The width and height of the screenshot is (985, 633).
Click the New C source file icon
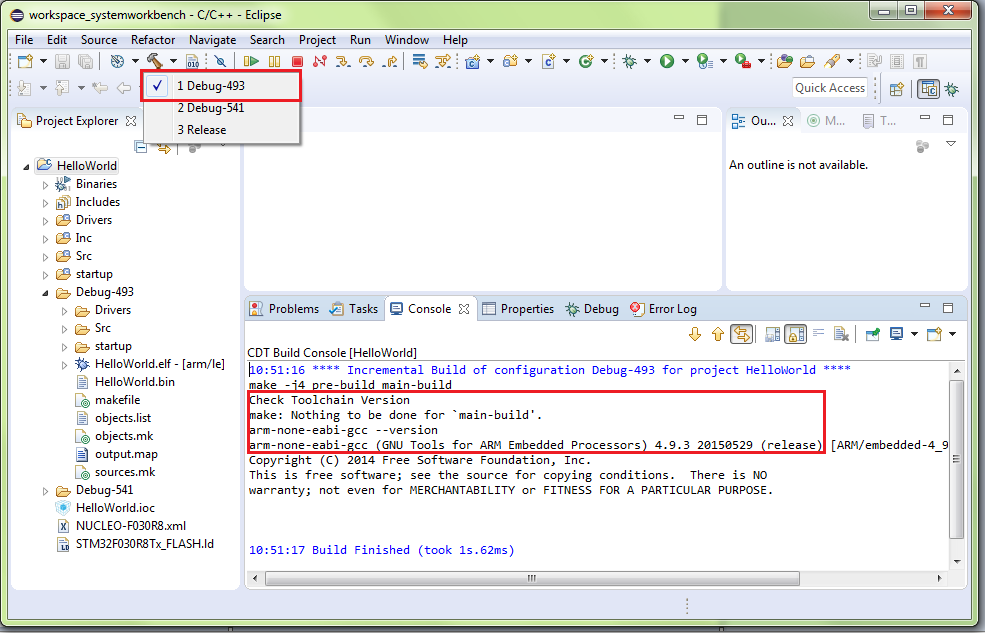549,61
